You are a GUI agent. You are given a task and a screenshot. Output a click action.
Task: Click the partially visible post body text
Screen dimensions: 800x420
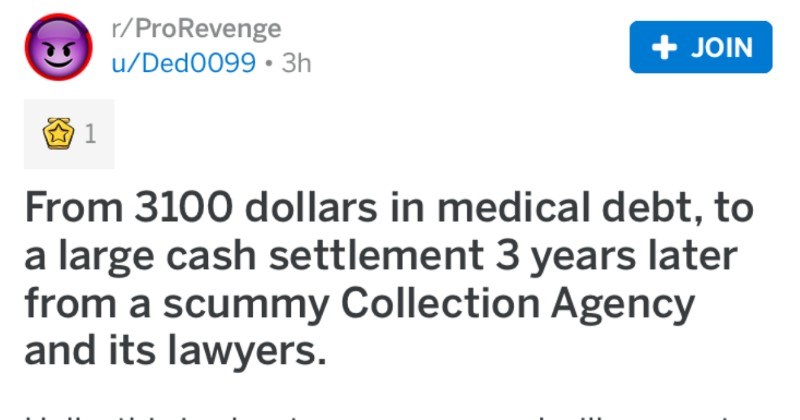coord(400,412)
